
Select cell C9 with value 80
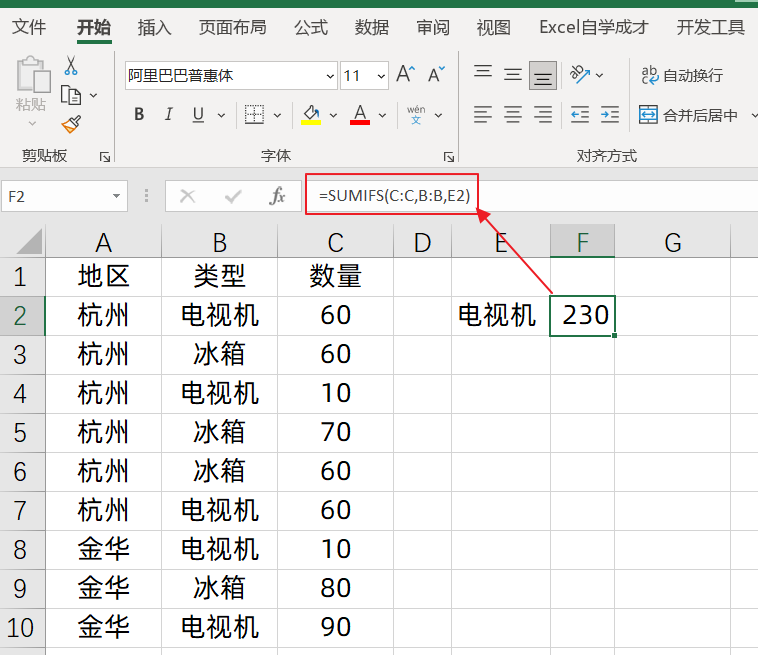335,589
